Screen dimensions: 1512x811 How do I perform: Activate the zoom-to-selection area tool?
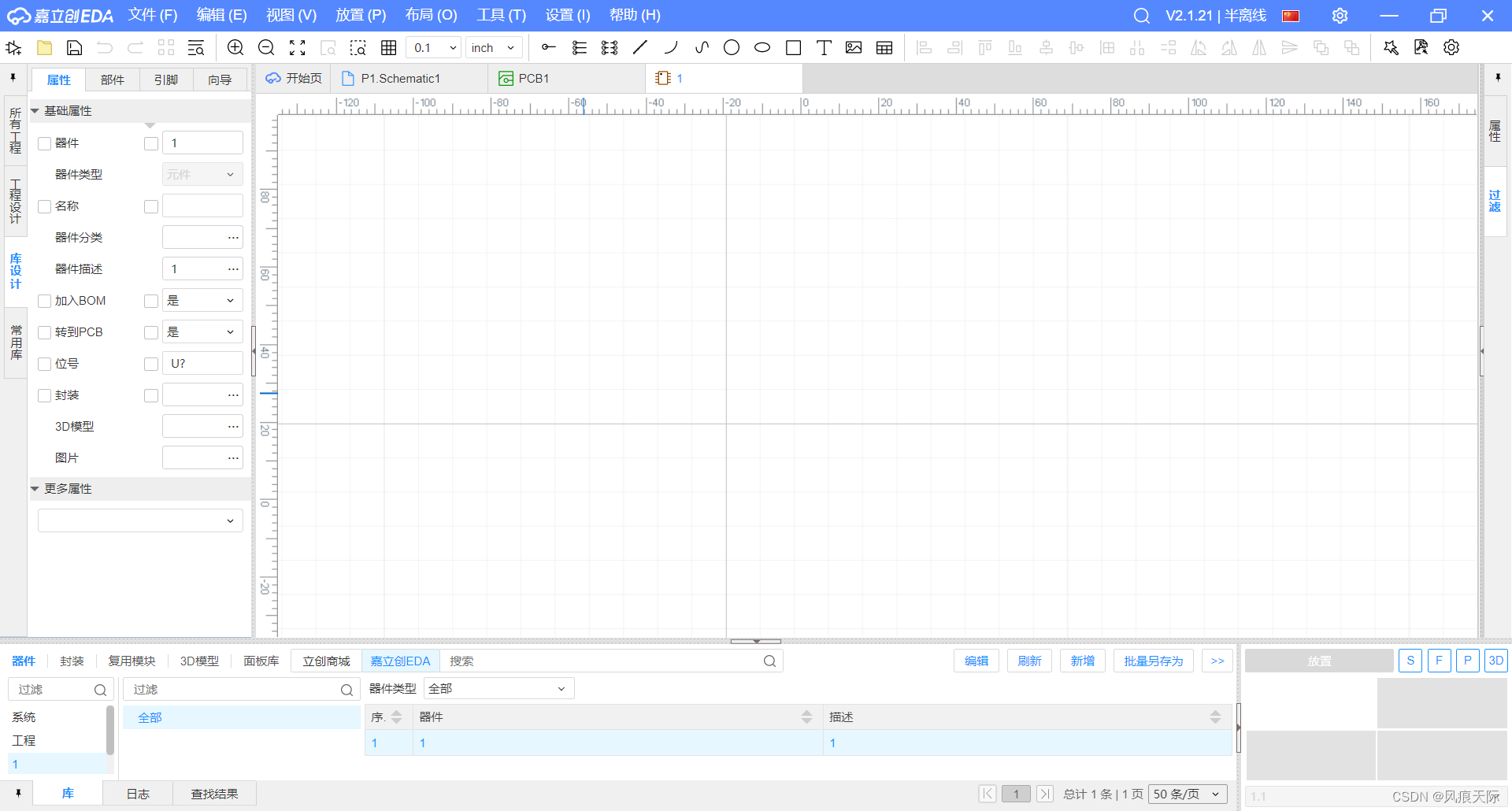(x=358, y=48)
